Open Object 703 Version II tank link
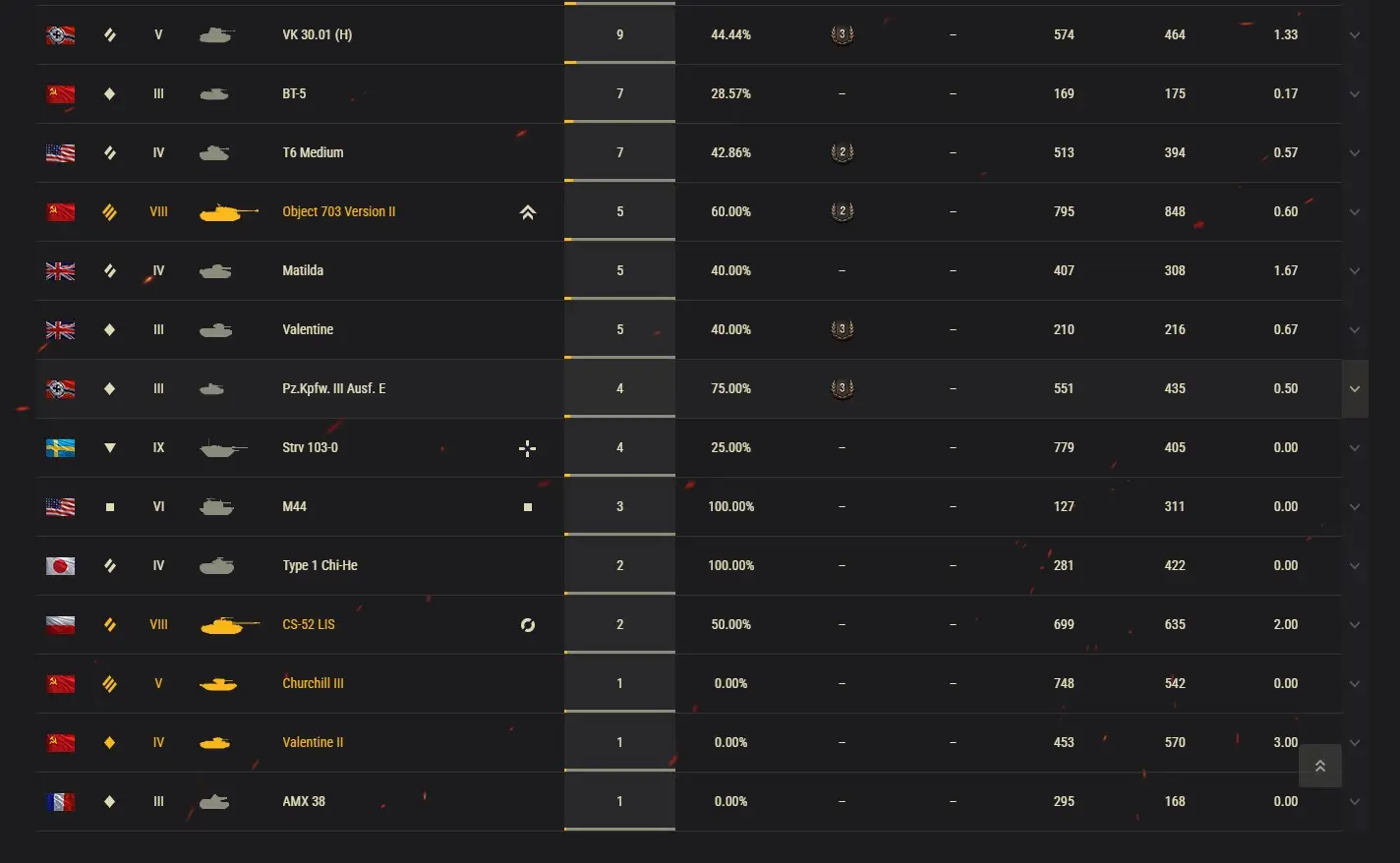Viewport: 1400px width, 863px height. pos(338,211)
